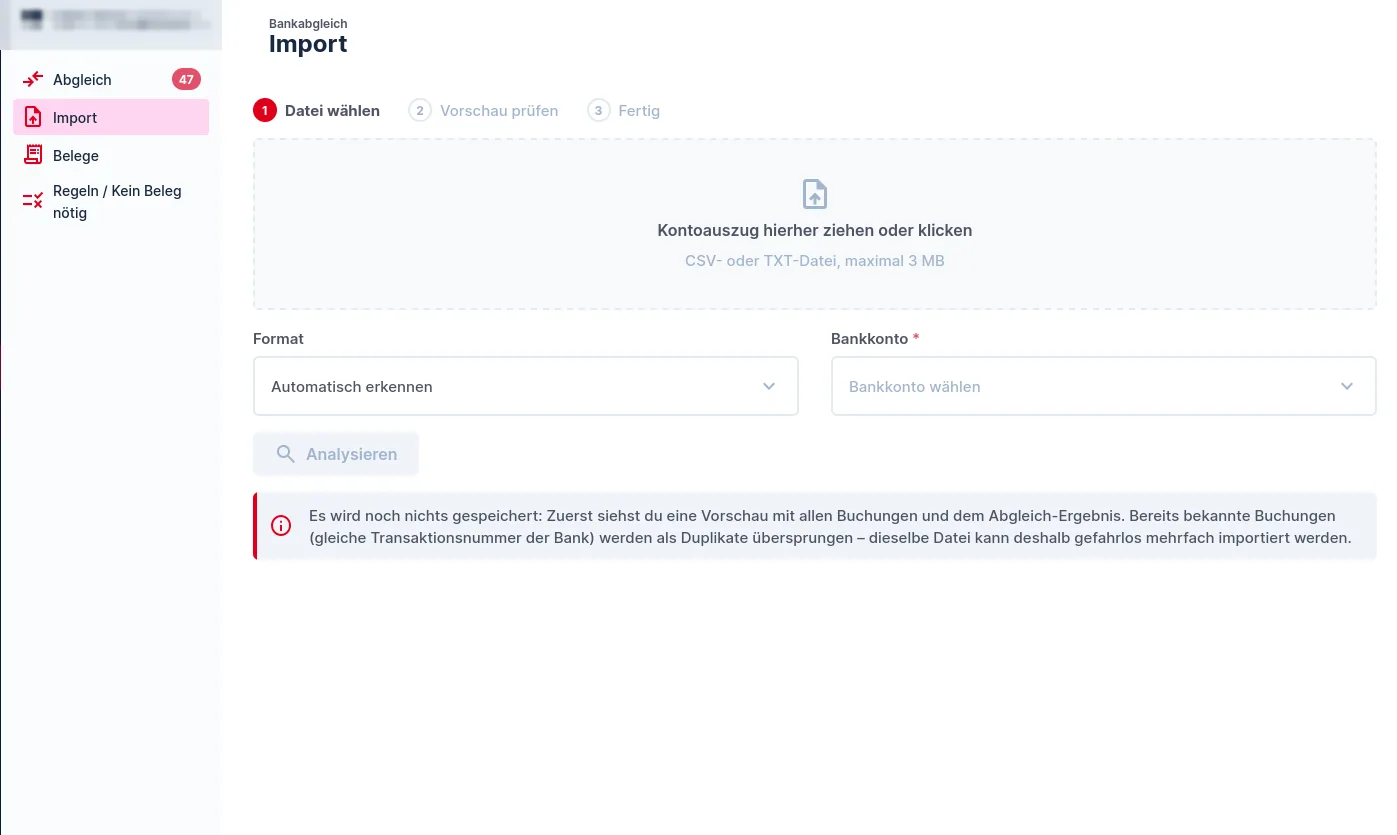1397x835 pixels.
Task: Go to the Import menu item
Action: tap(111, 118)
